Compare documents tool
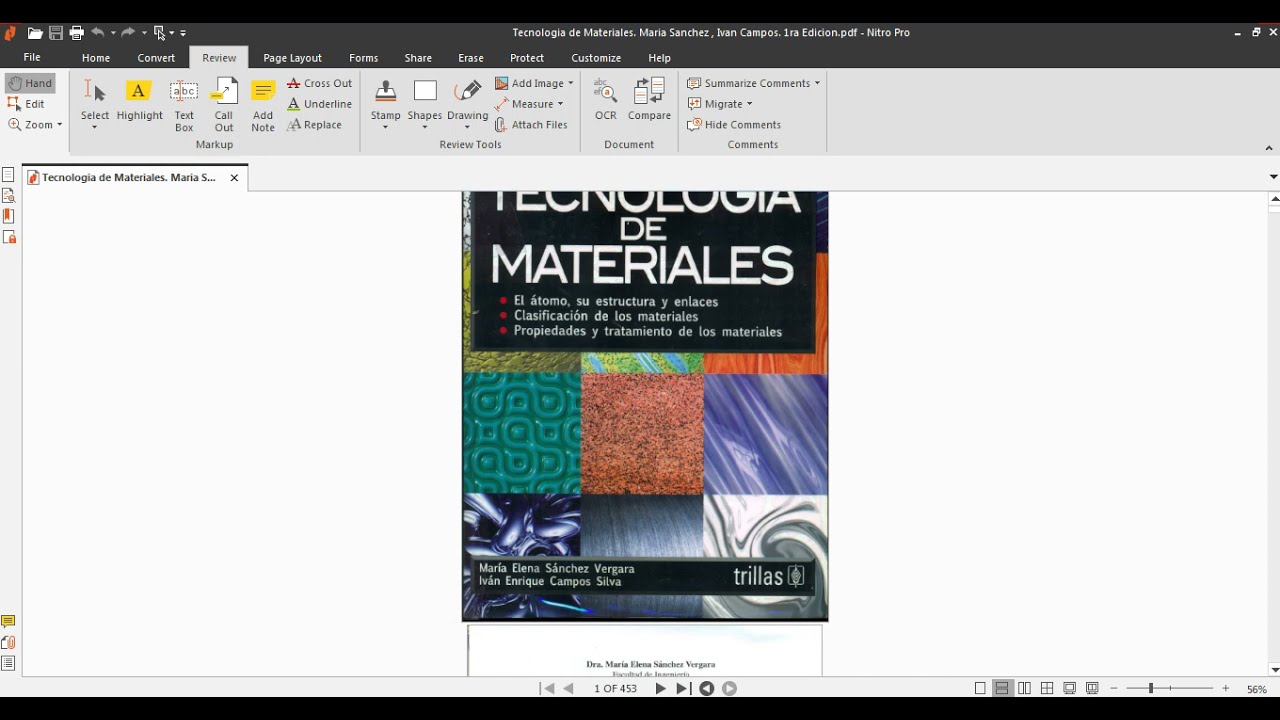This screenshot has width=1280, height=720. [x=649, y=100]
